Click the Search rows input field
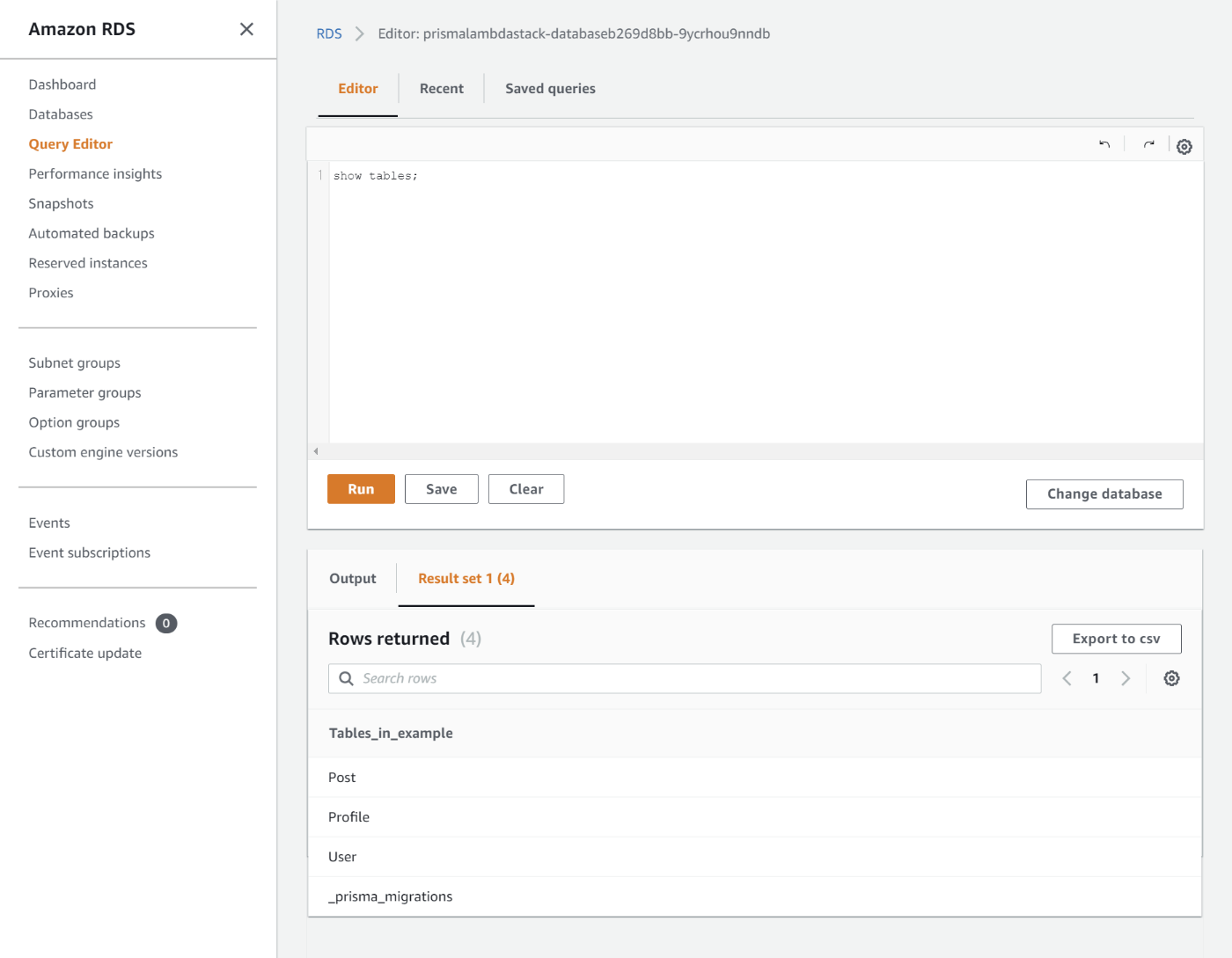 point(685,678)
